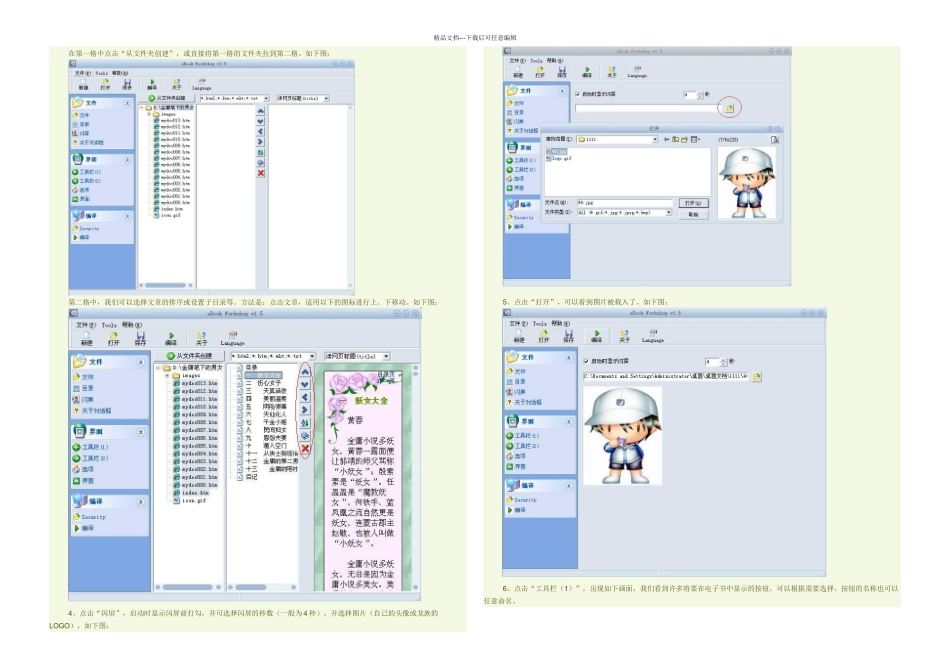Open Tools menu in rose-preview window
The height and width of the screenshot is (672, 950).
(108, 325)
